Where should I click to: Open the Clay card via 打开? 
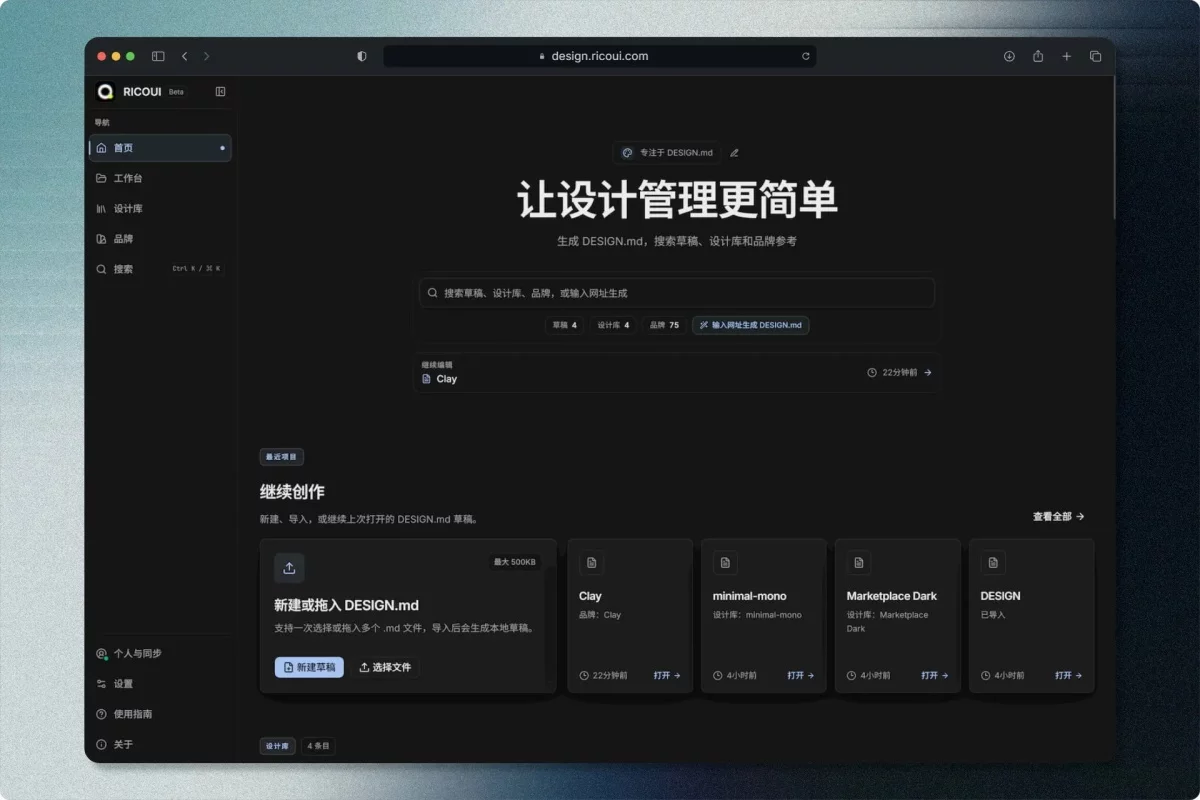[x=667, y=676]
